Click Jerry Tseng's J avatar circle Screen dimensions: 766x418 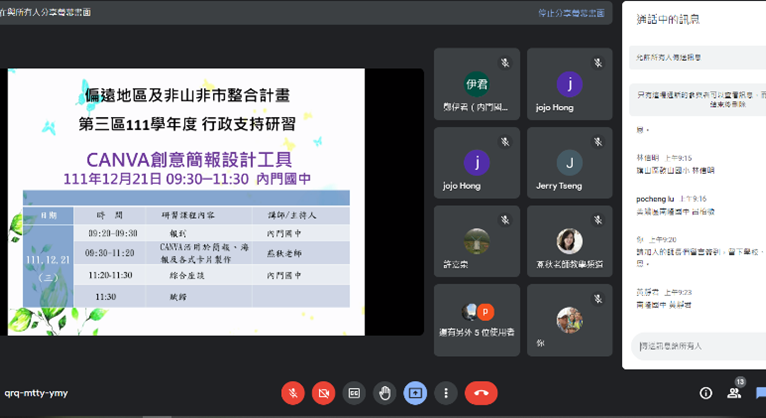[570, 163]
